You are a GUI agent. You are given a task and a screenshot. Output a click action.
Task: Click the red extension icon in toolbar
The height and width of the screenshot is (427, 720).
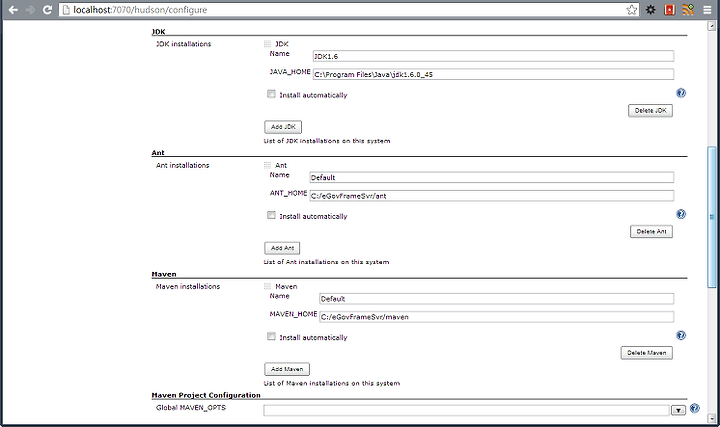pos(669,10)
